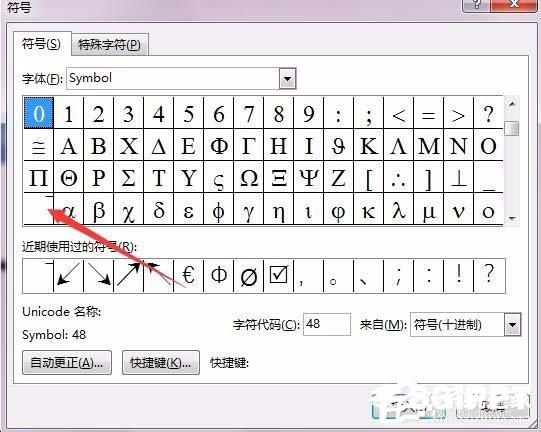Select the empty set Ø recent symbol

pos(248,276)
